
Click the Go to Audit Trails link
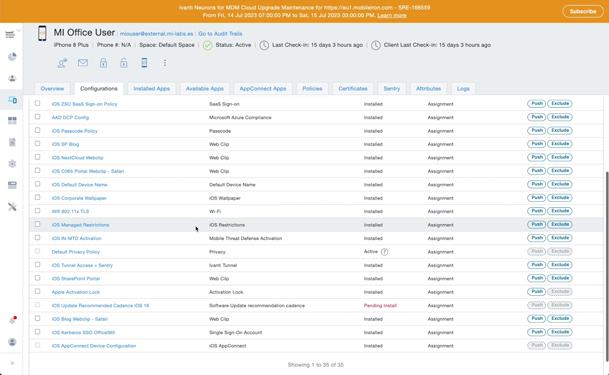pyautogui.click(x=220, y=34)
